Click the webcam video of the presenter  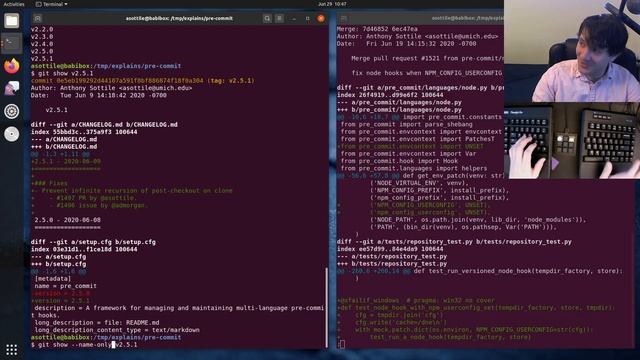pos(572,51)
